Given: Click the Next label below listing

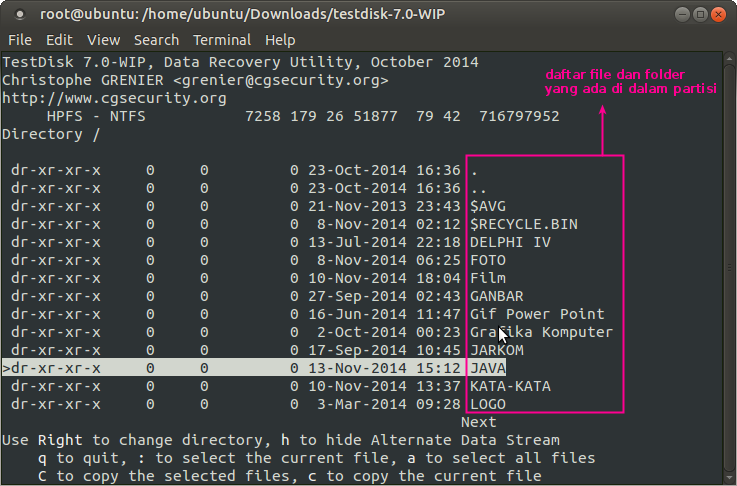Looking at the screenshot, I should pyautogui.click(x=478, y=422).
